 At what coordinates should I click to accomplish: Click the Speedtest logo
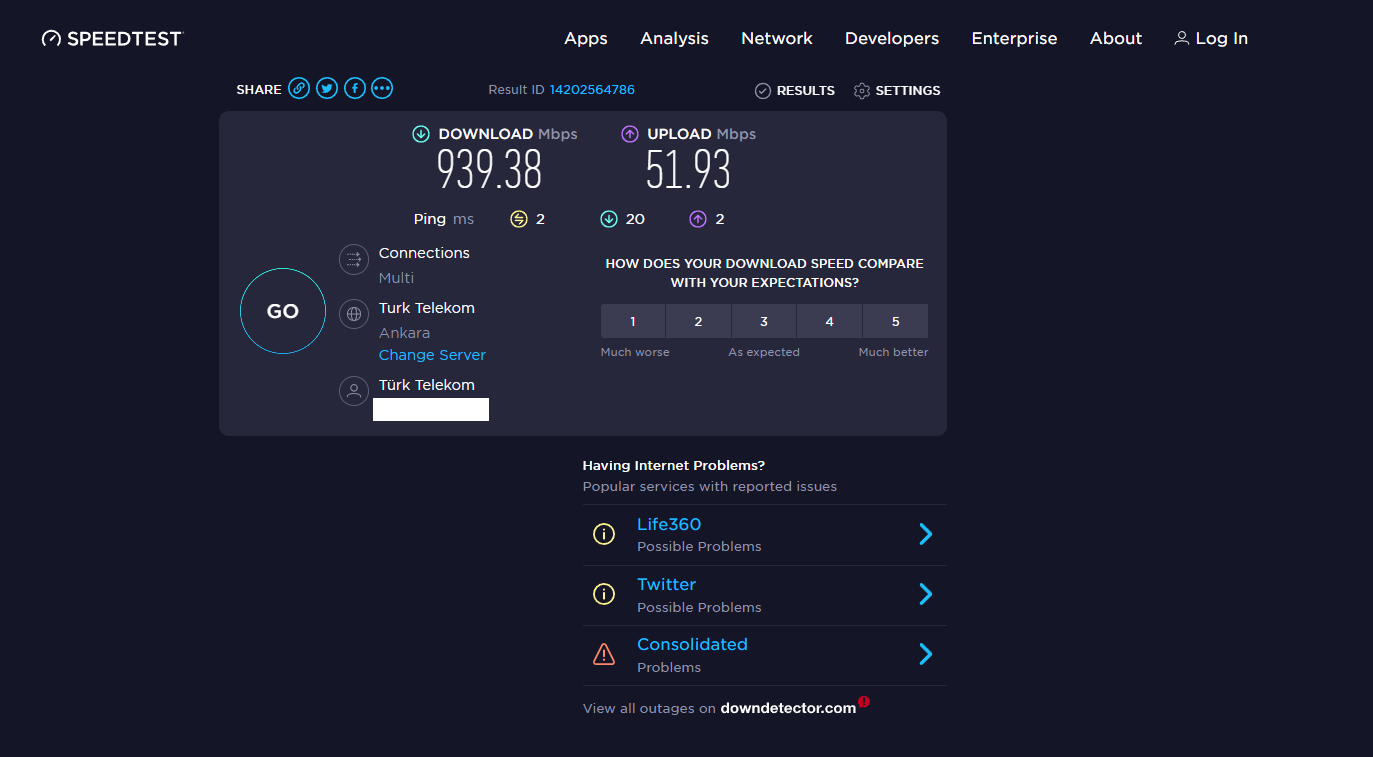[112, 39]
